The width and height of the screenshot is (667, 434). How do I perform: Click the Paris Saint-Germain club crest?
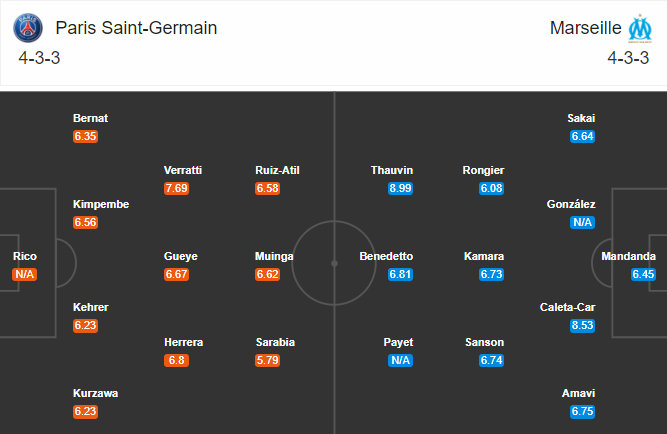click(x=28, y=29)
